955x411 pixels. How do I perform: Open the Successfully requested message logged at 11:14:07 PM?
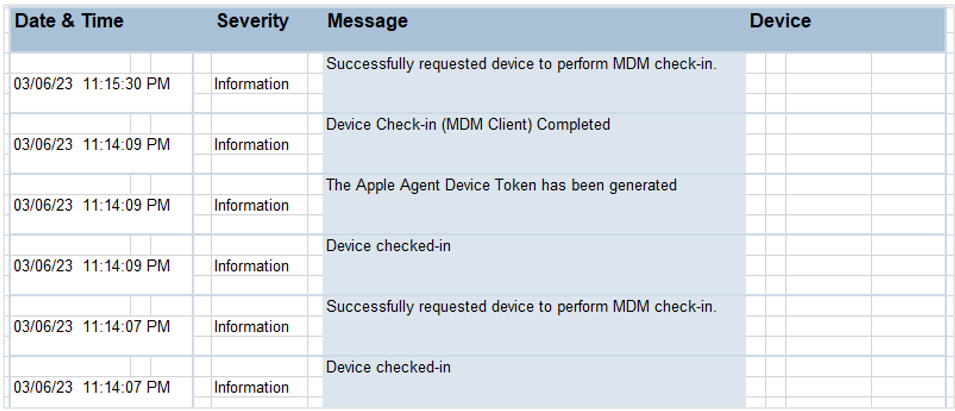click(x=521, y=307)
